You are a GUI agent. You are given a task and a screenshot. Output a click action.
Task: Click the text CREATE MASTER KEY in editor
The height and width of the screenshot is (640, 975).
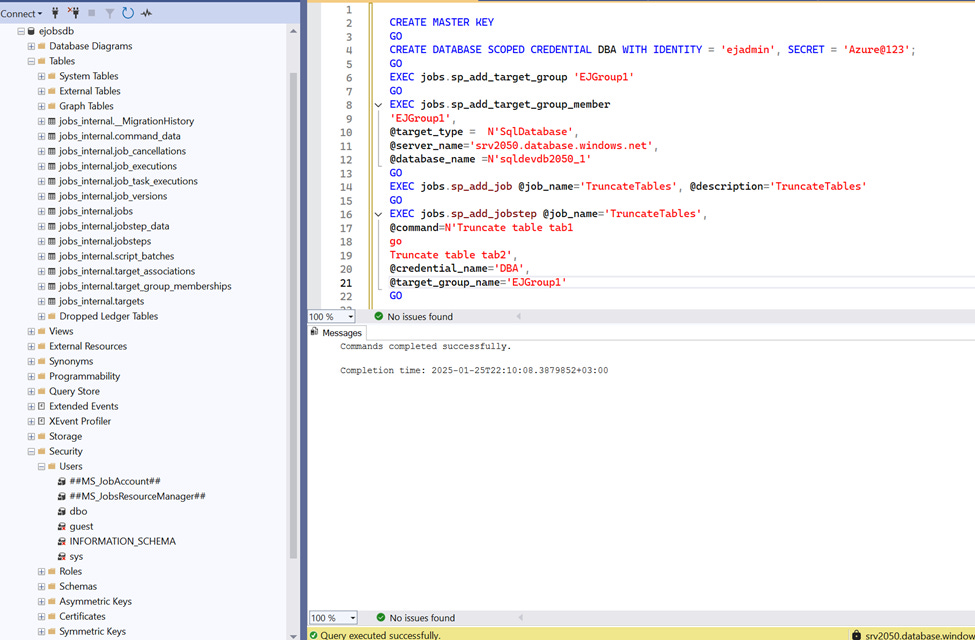coord(441,22)
